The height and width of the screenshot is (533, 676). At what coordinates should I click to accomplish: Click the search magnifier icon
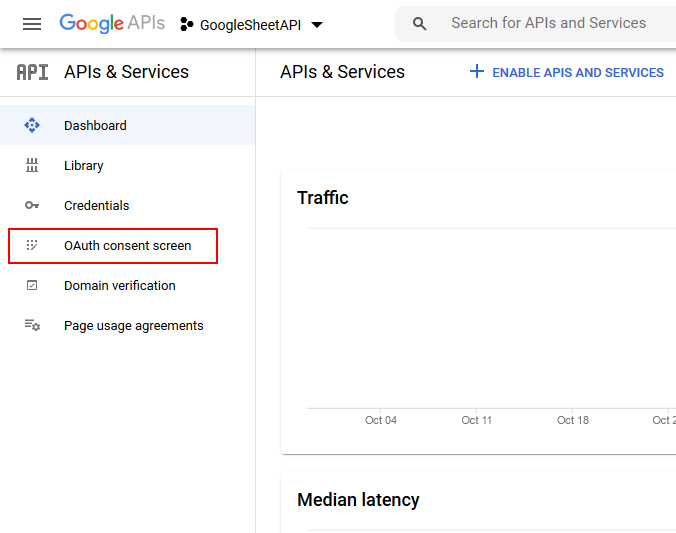click(420, 24)
